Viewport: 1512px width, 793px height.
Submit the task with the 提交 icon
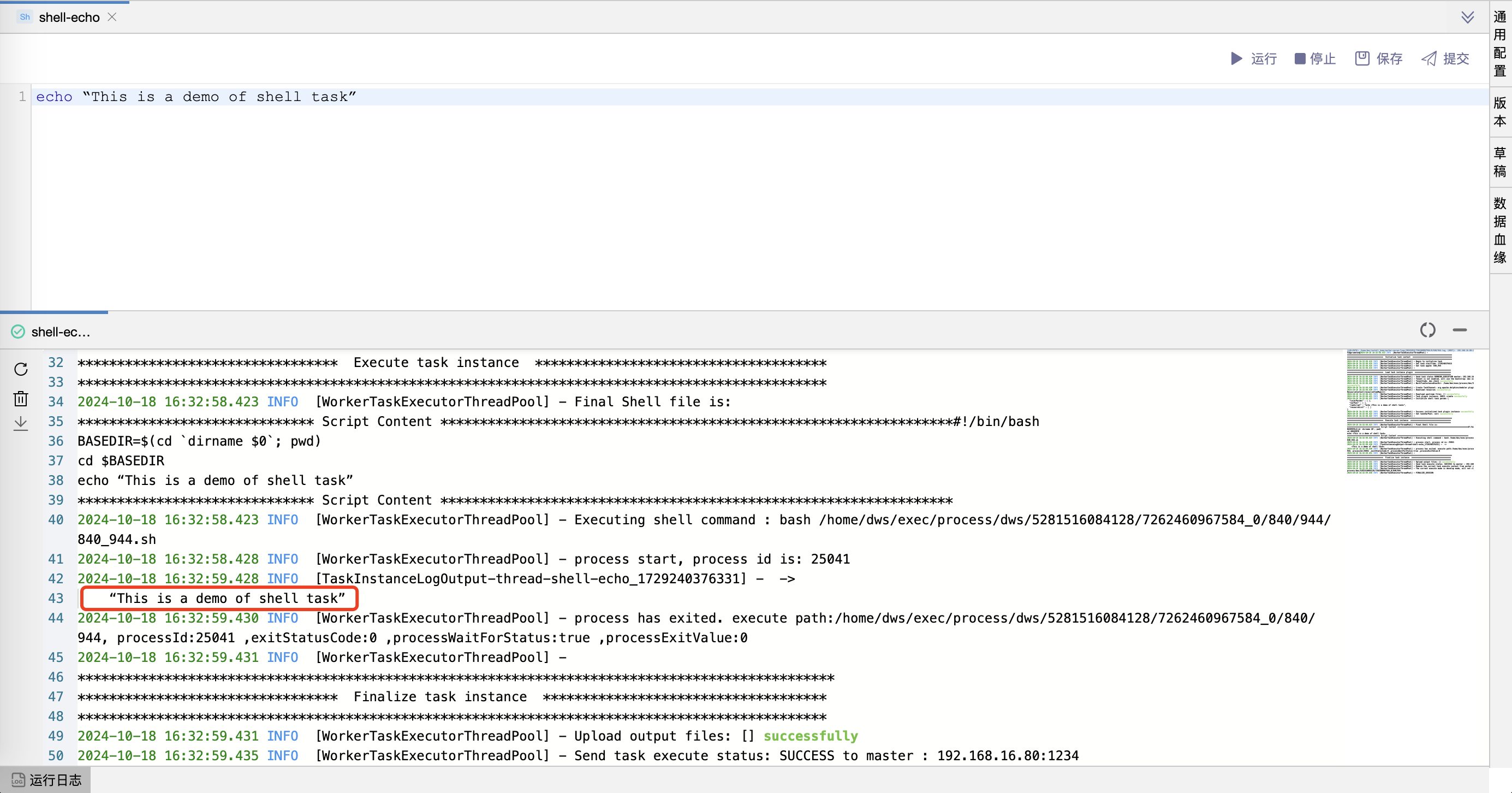[1428, 58]
